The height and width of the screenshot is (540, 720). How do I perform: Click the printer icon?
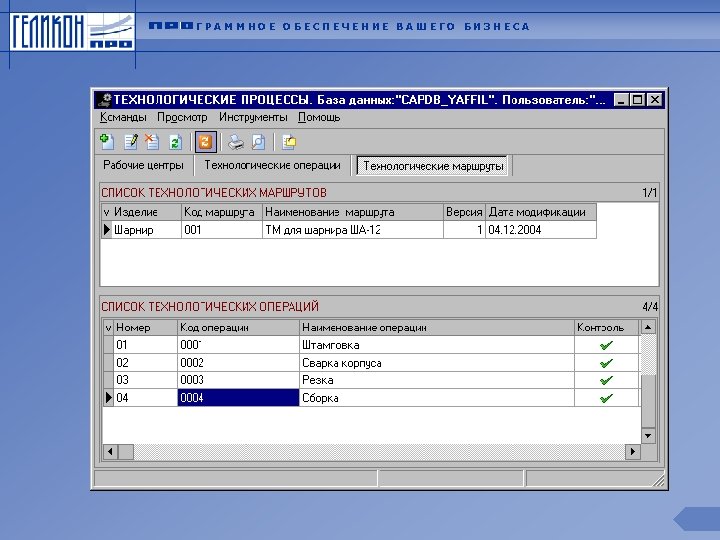(x=236, y=142)
